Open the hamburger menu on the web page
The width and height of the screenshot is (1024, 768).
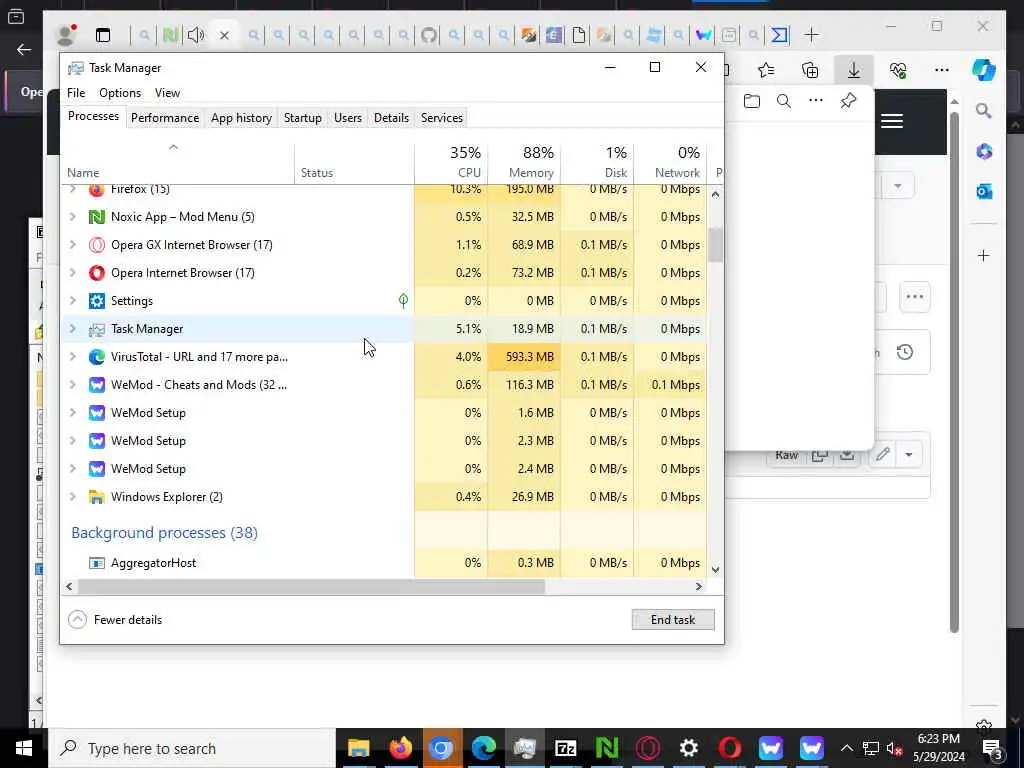[891, 121]
